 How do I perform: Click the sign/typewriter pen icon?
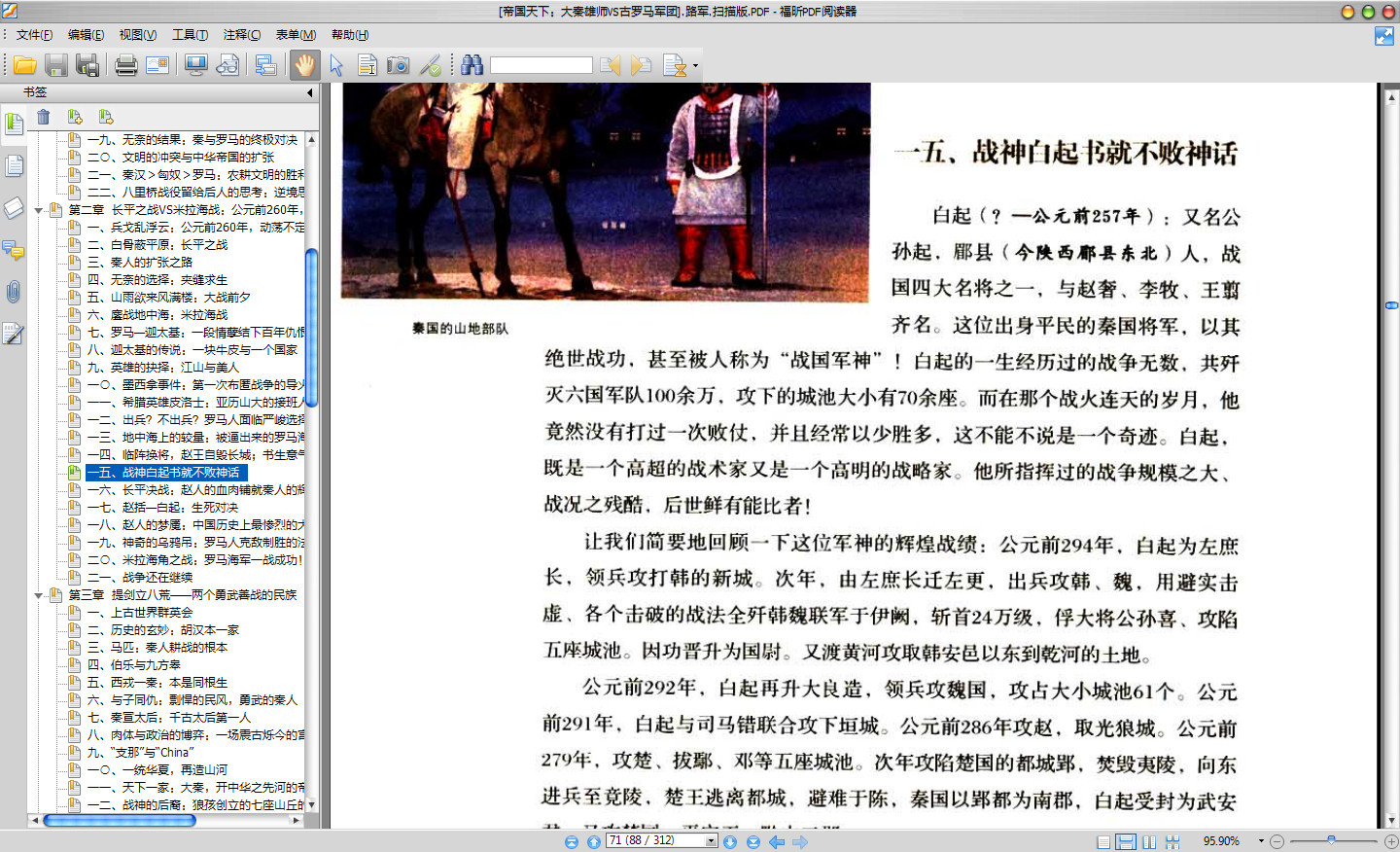pyautogui.click(x=430, y=65)
